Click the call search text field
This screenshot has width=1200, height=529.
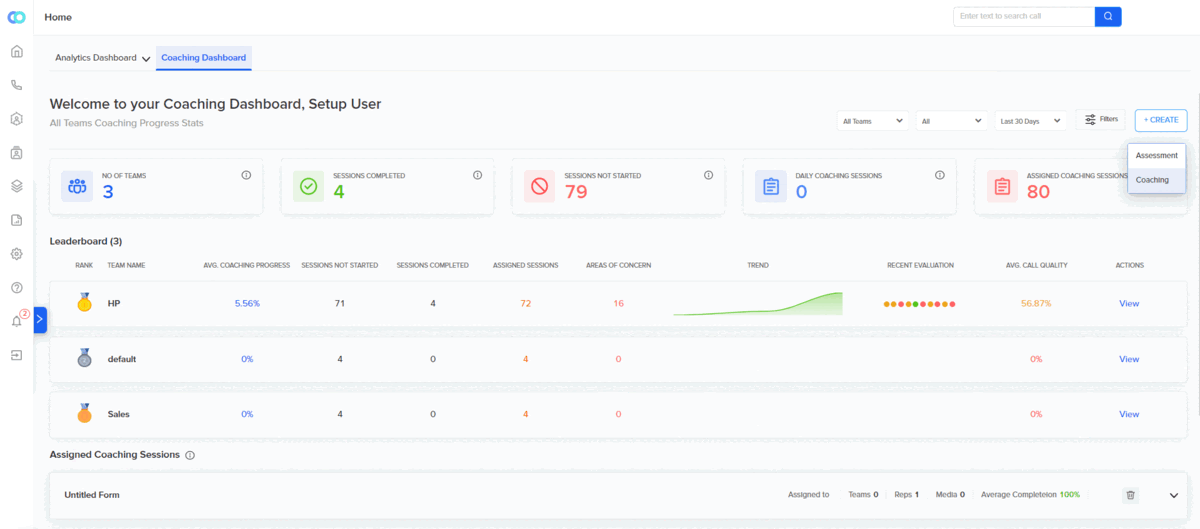point(1024,16)
